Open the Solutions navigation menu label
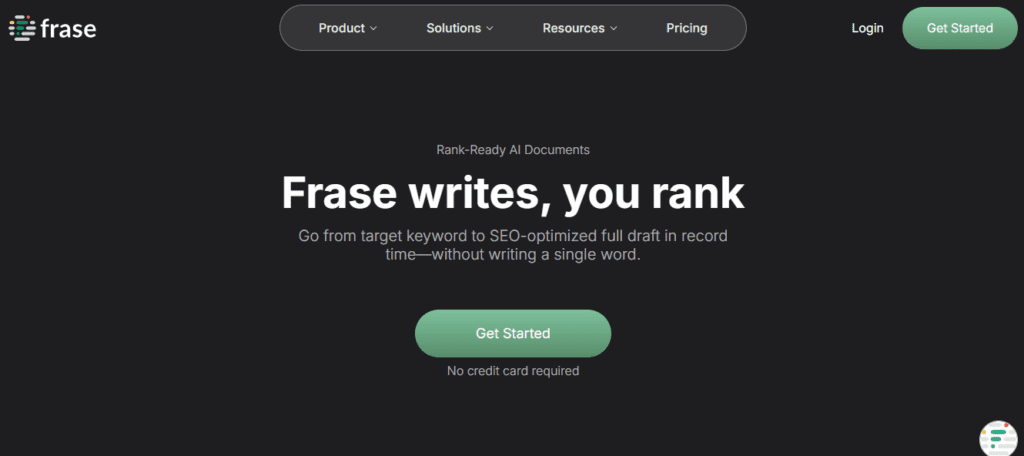Viewport: 1024px width, 456px height. pyautogui.click(x=453, y=28)
